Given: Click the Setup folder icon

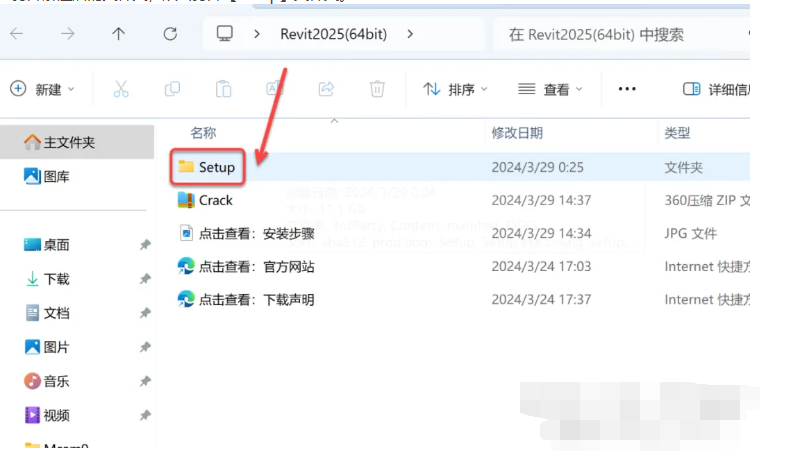Looking at the screenshot, I should pyautogui.click(x=186, y=166).
